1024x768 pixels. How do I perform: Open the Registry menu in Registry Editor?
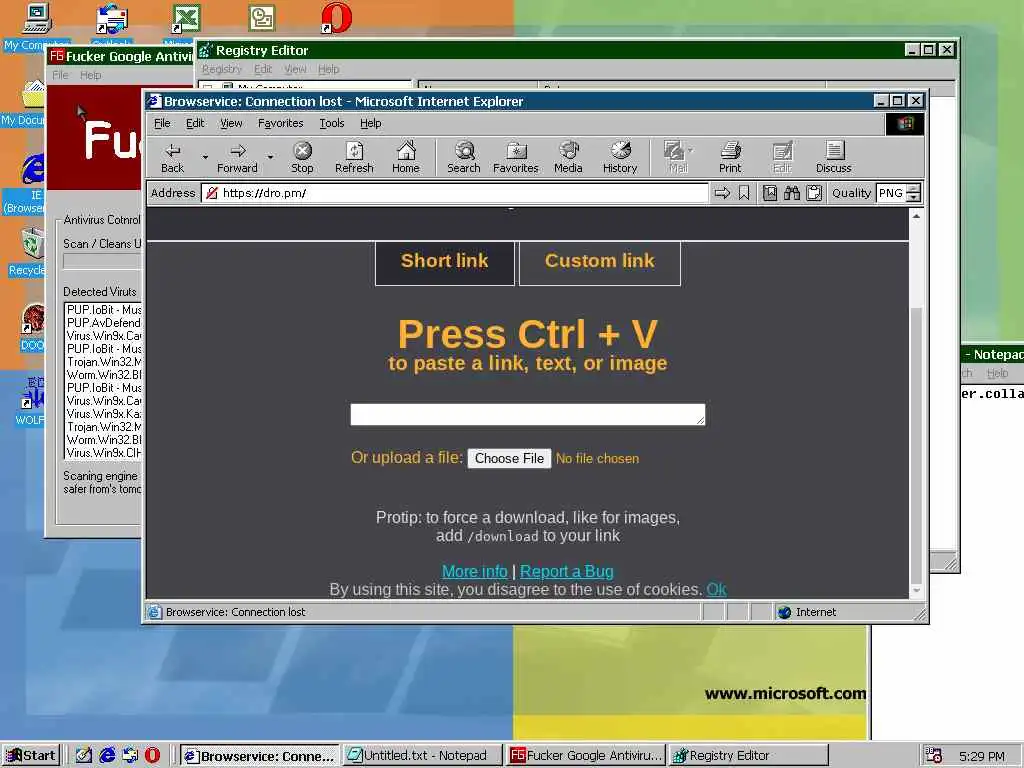(x=221, y=69)
